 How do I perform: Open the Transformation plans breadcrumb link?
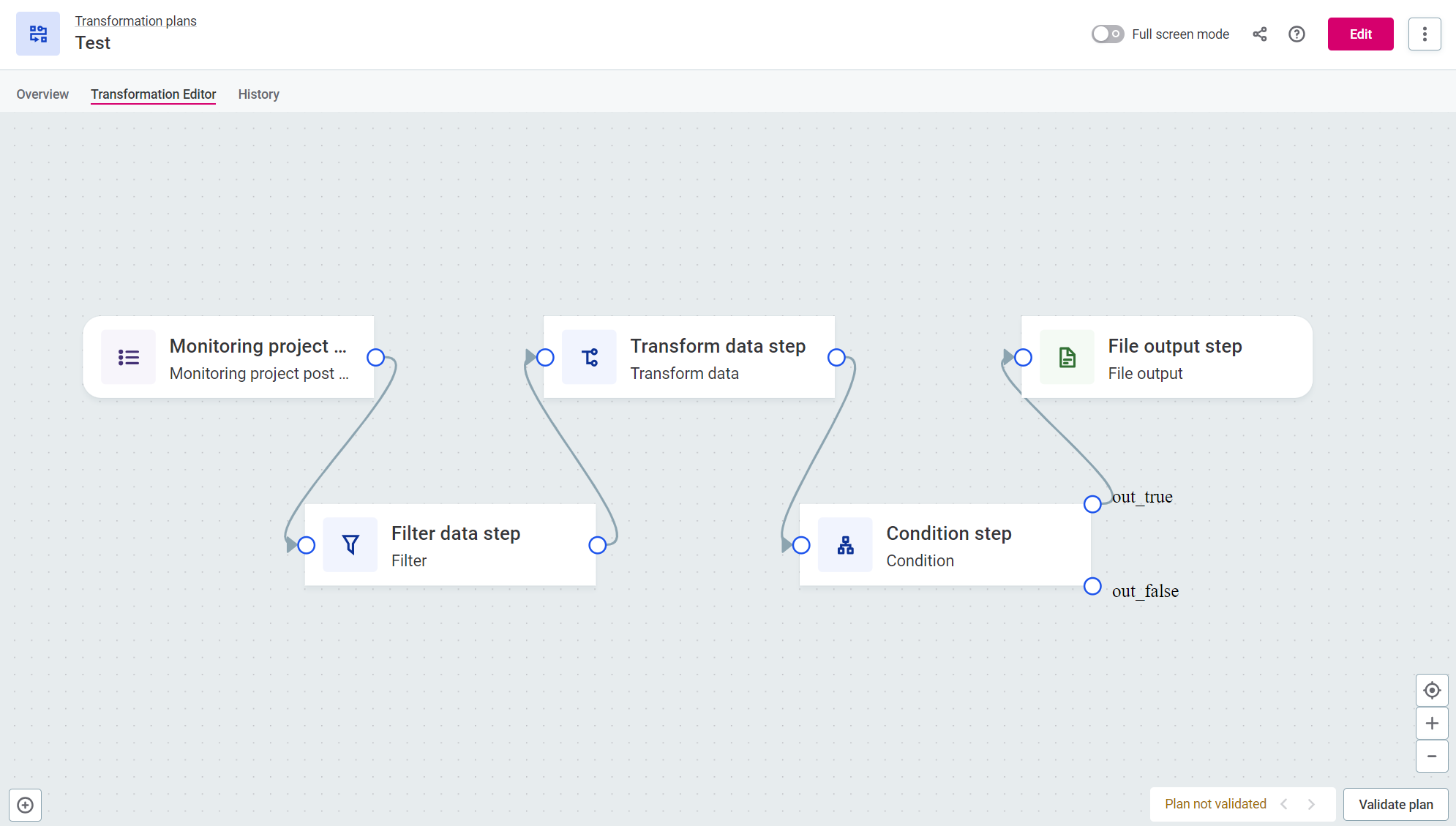coord(135,20)
